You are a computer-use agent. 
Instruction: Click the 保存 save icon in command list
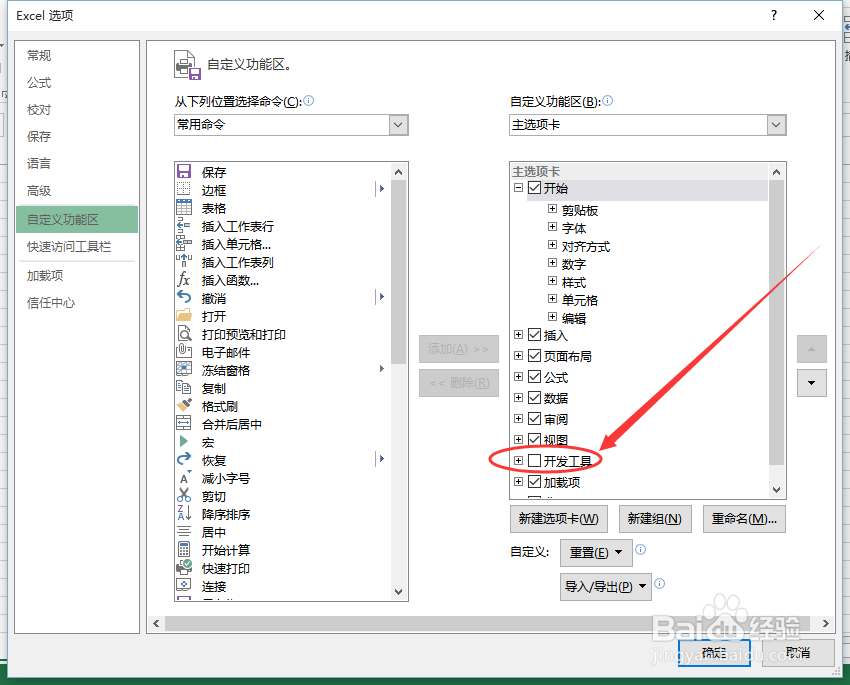click(x=184, y=172)
